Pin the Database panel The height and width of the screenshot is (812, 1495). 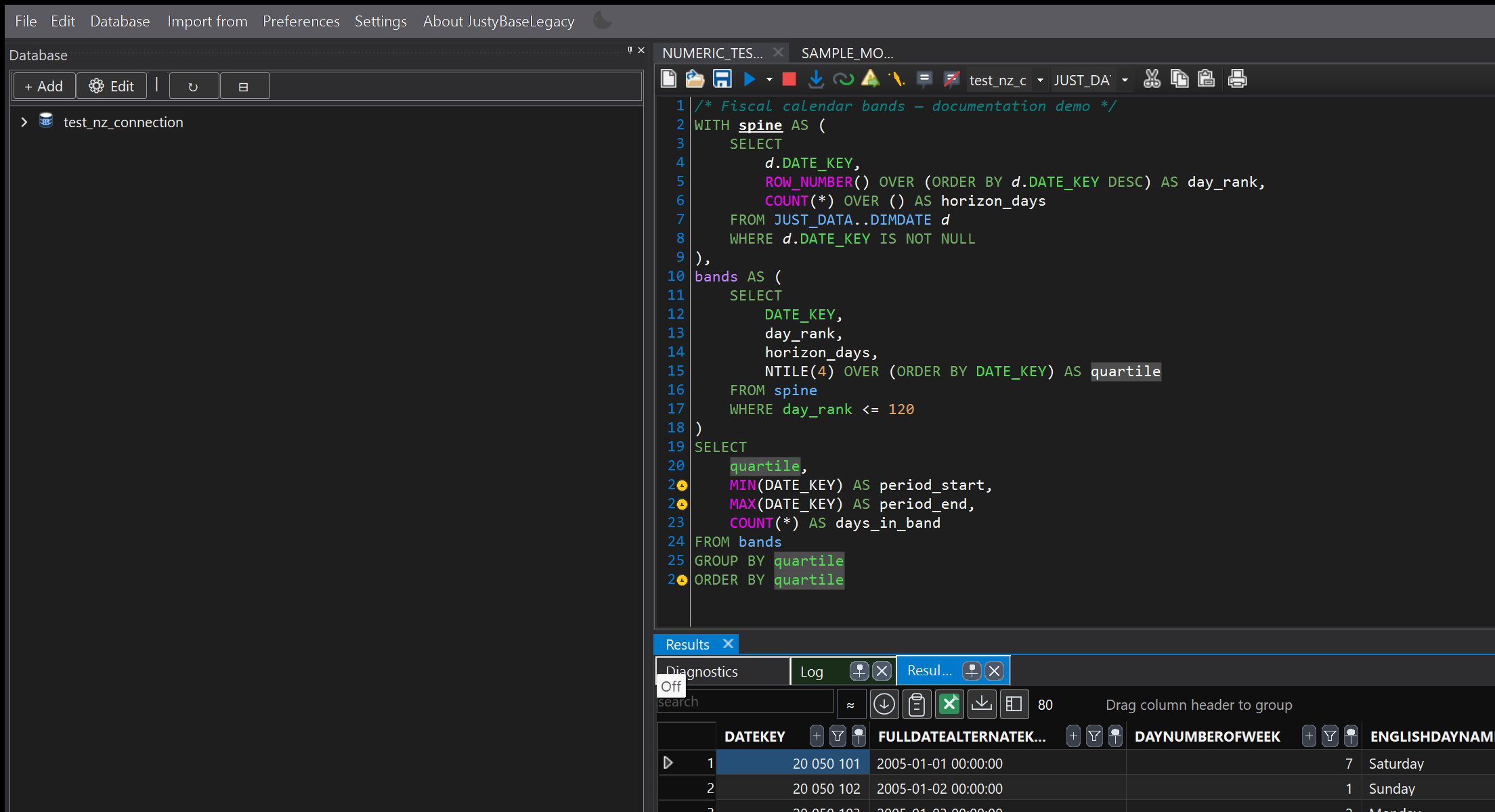630,49
